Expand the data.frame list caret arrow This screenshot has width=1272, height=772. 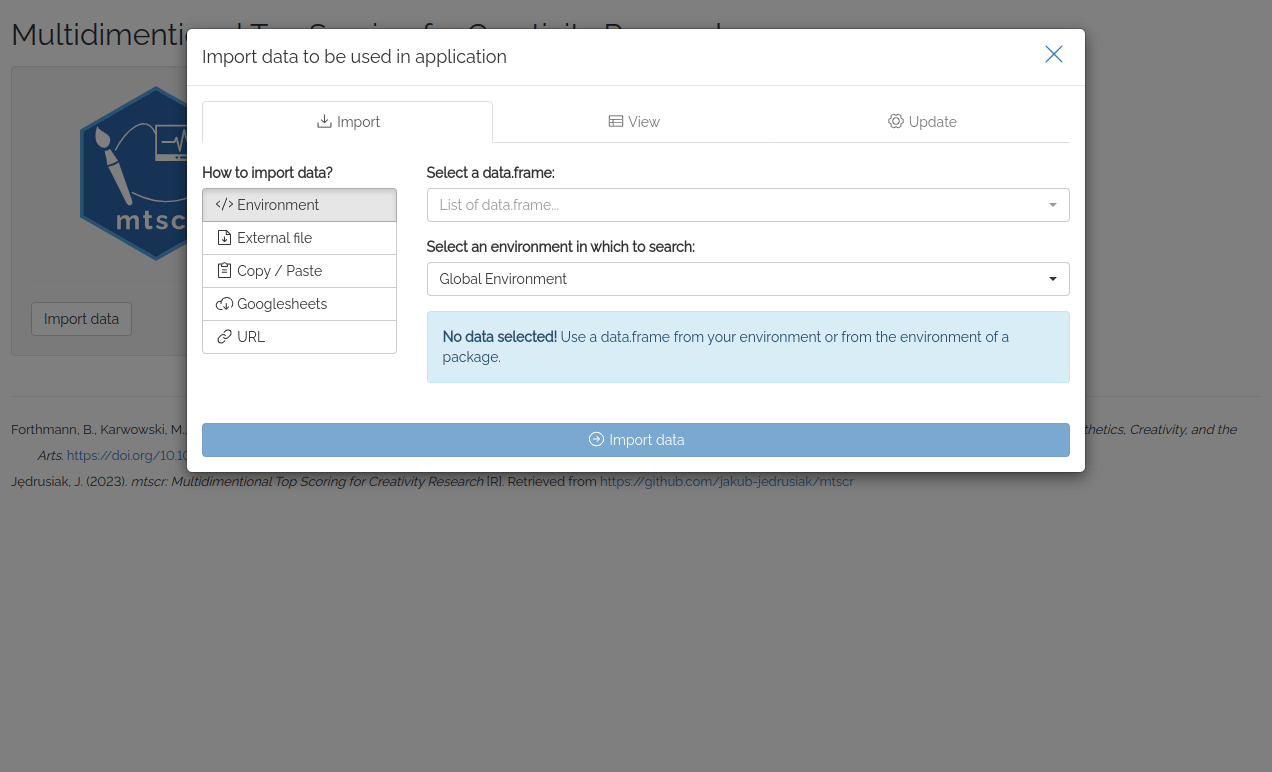tap(1052, 205)
